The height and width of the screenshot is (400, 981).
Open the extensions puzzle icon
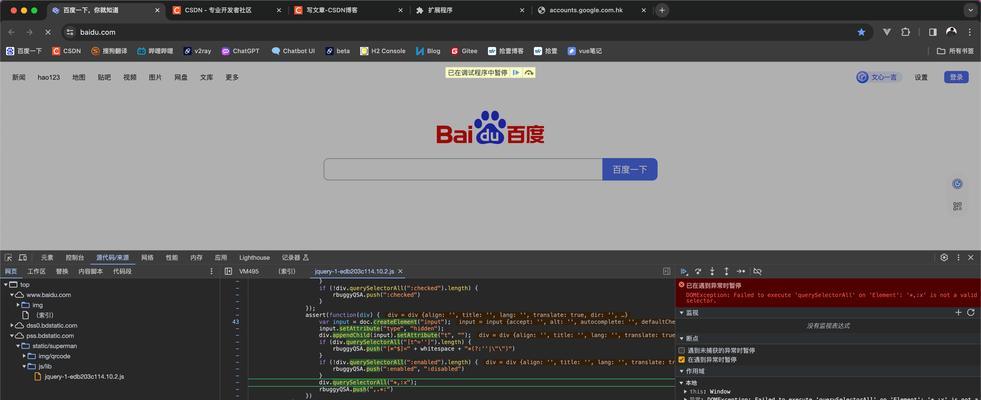905,32
